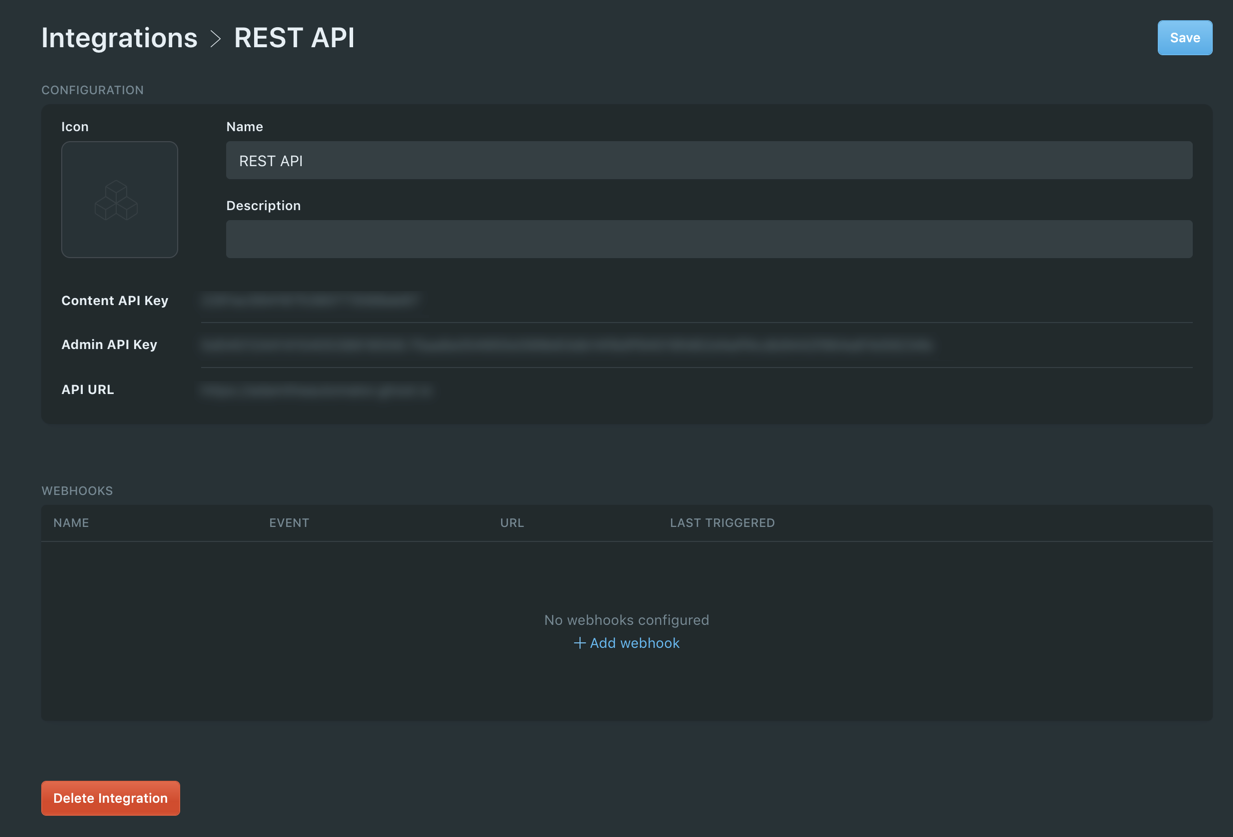Image resolution: width=1233 pixels, height=837 pixels.
Task: Select the REST API breadcrumb title
Action: point(294,38)
